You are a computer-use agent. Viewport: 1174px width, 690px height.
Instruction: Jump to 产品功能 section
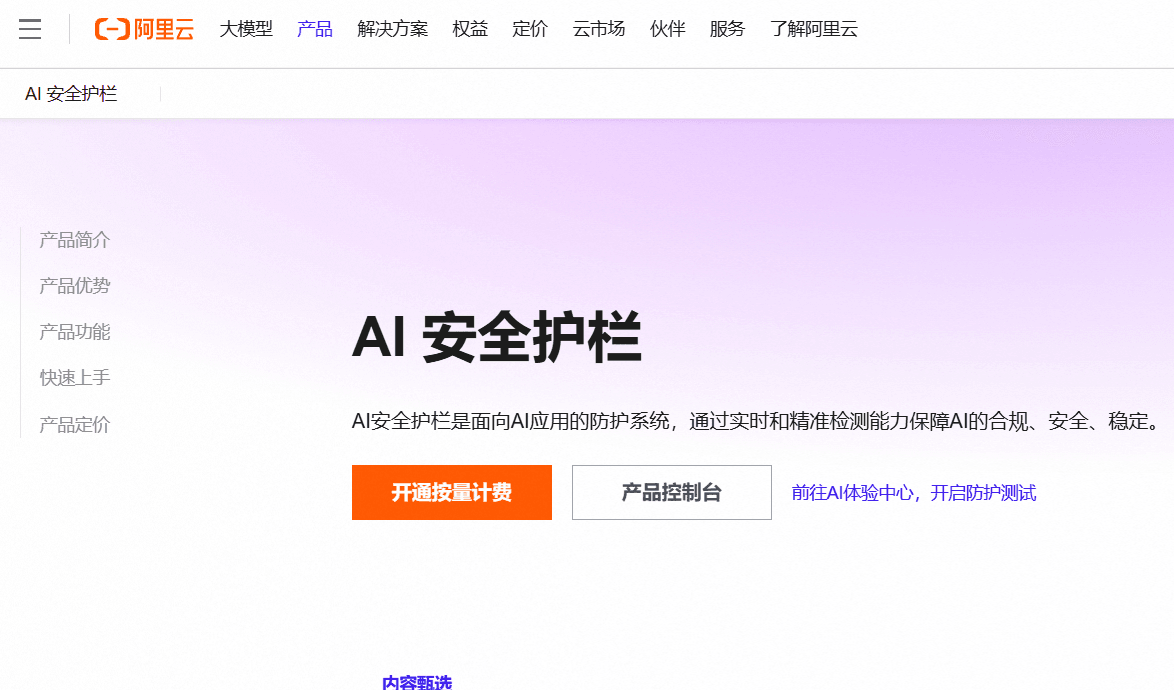click(75, 332)
